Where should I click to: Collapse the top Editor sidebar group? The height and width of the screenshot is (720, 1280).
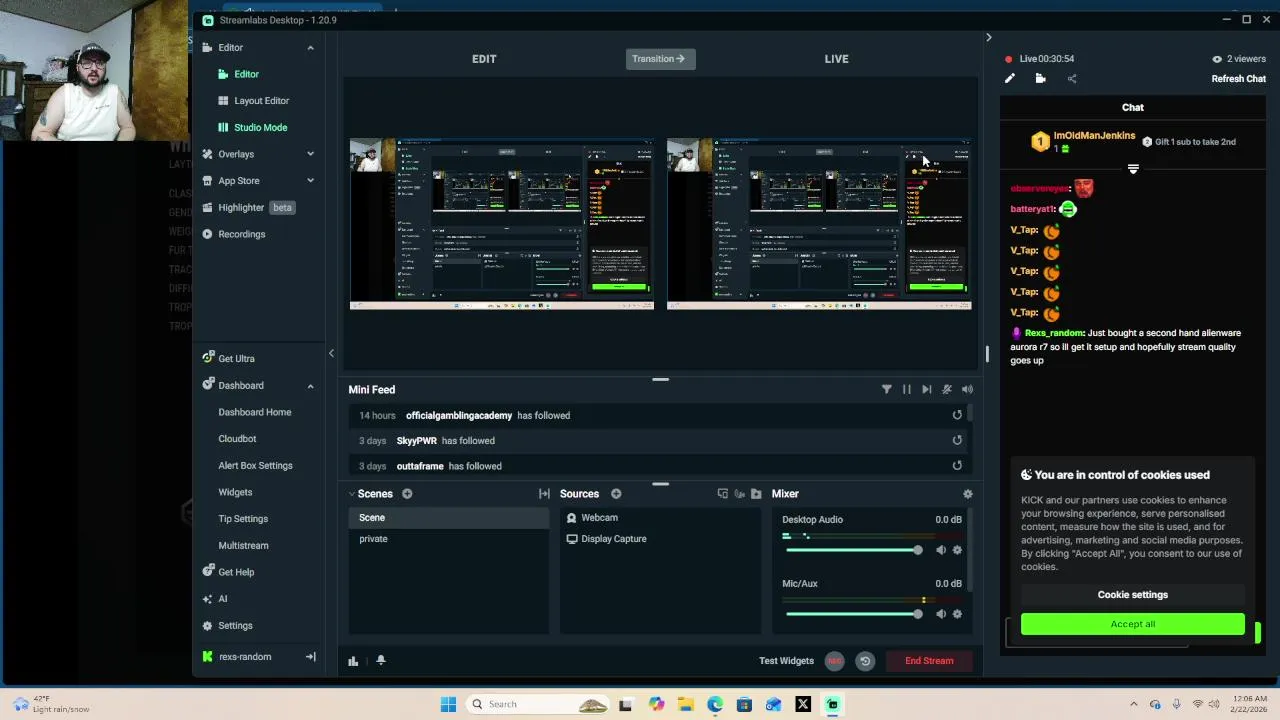[x=310, y=48]
